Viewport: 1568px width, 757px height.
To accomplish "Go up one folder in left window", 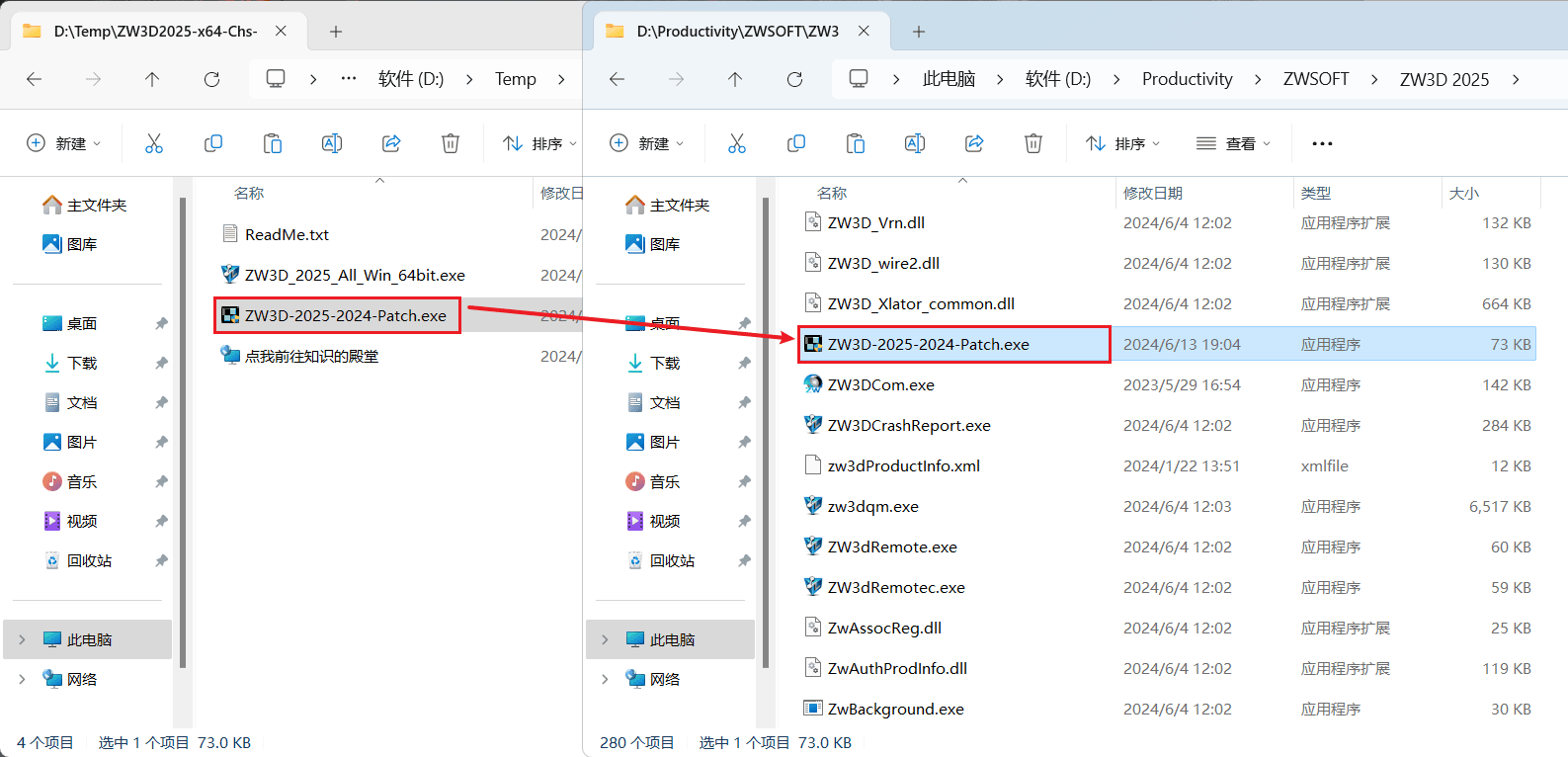I will (x=152, y=79).
